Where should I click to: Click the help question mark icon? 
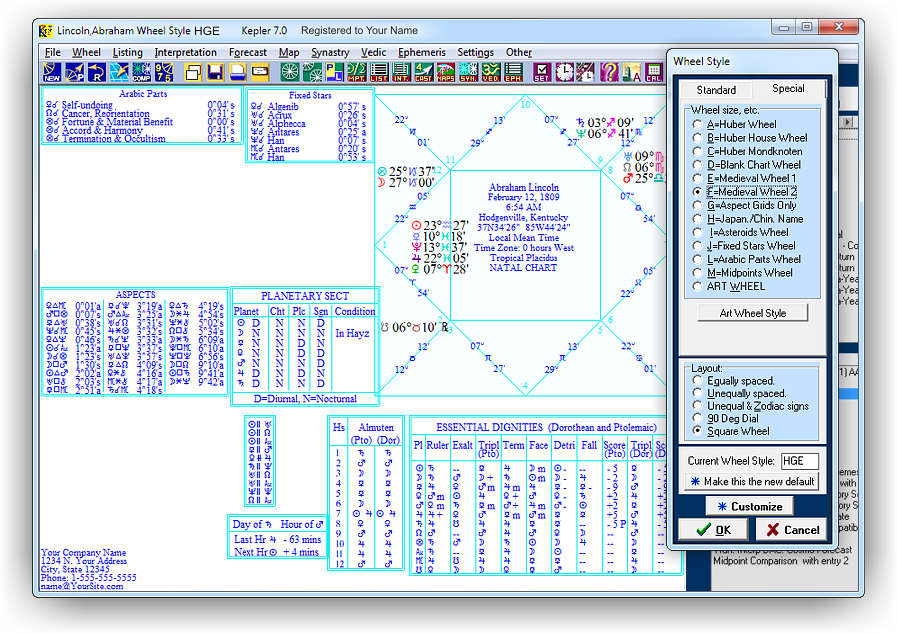(609, 72)
